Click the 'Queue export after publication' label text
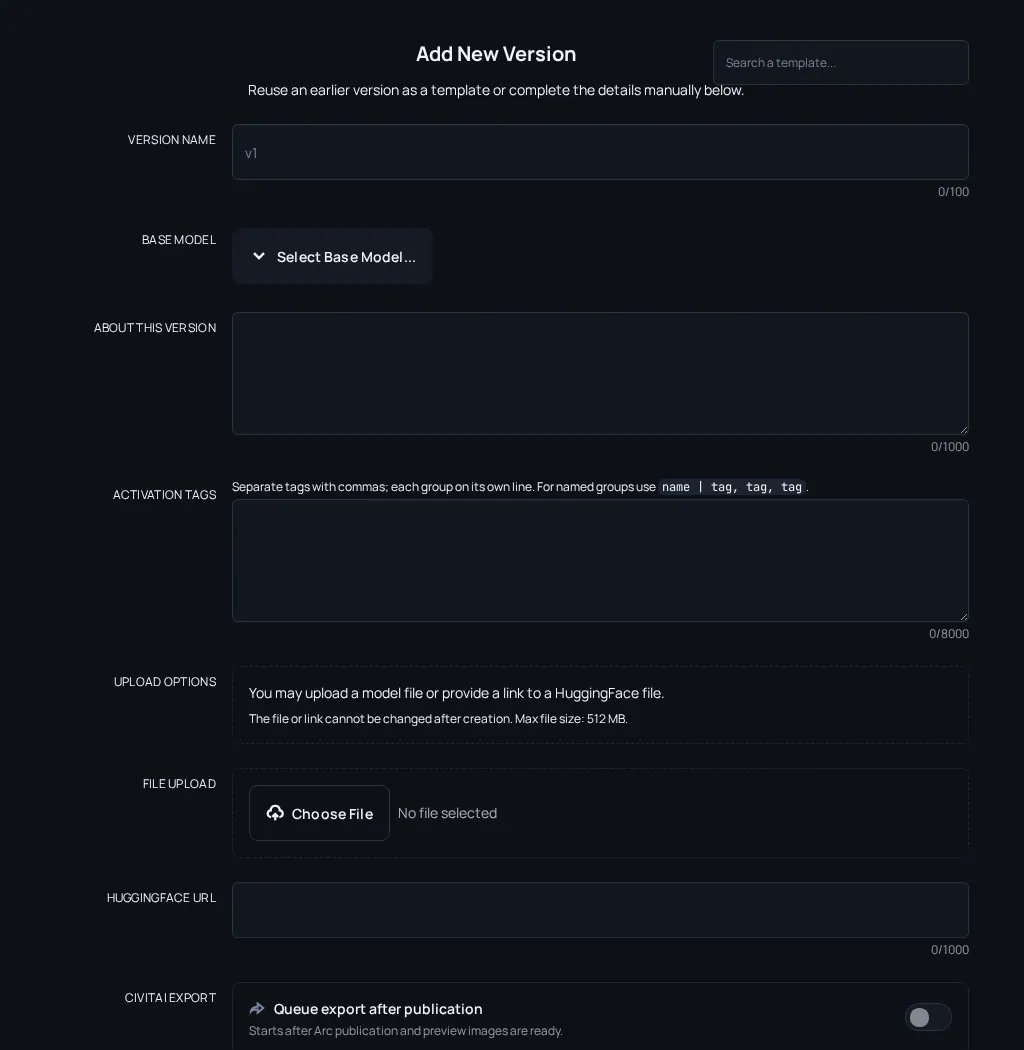 (378, 1008)
